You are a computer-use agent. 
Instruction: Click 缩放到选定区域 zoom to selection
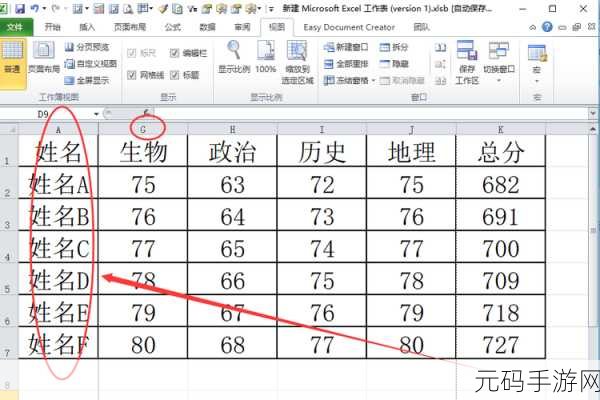tap(297, 62)
